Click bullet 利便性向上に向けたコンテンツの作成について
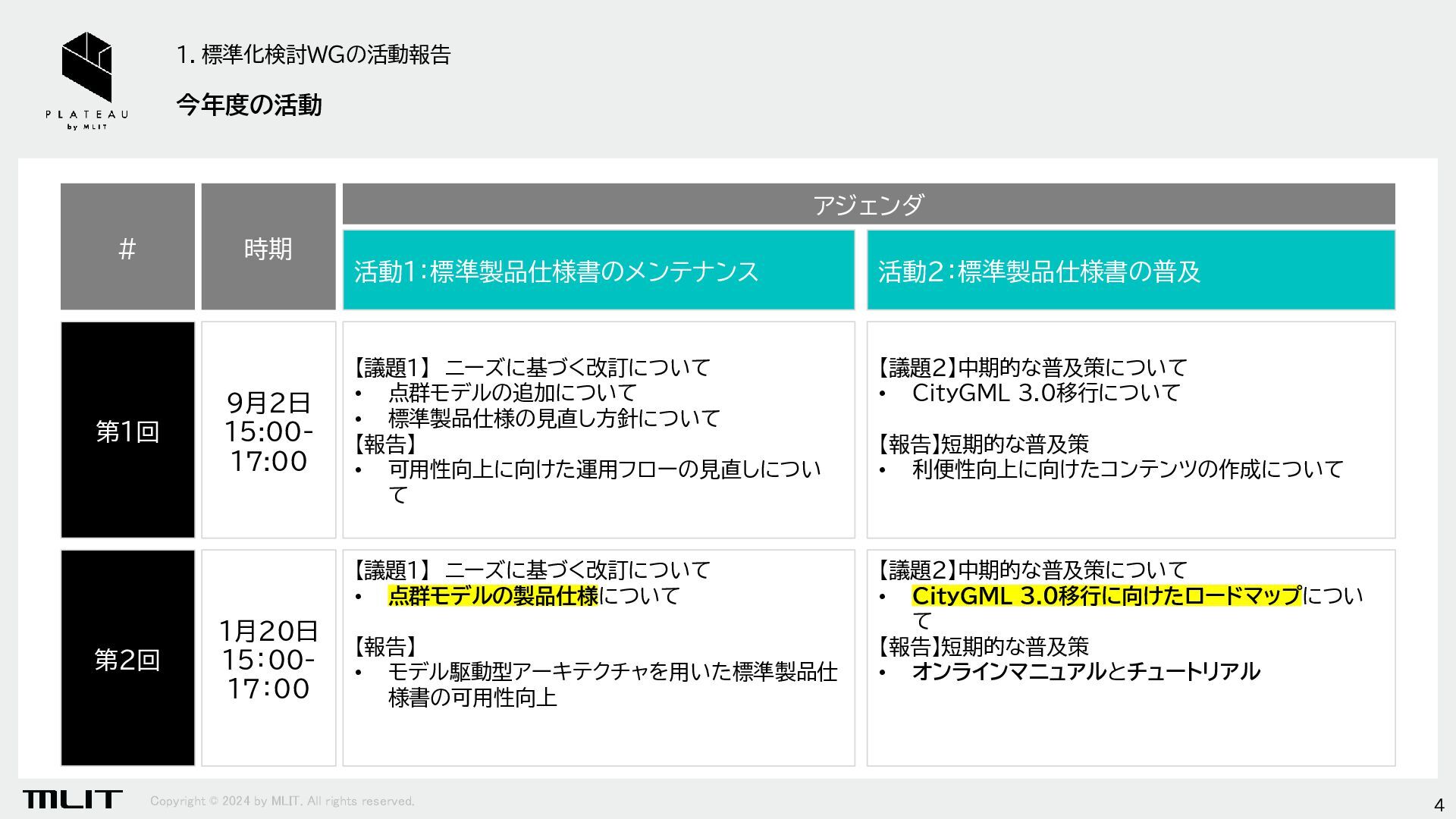This screenshot has height=819, width=1456. [1127, 469]
